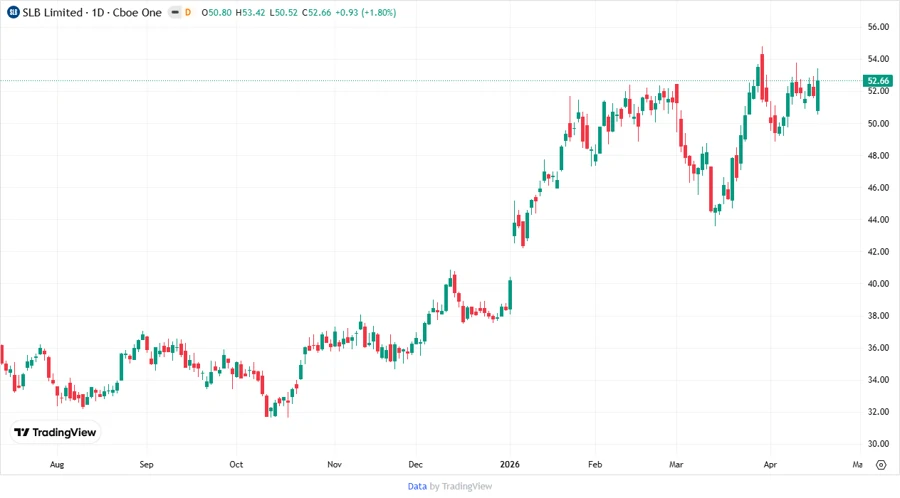Viewport: 900px width, 498px height.
Task: Follow the Data link below chart
Action: 417,487
